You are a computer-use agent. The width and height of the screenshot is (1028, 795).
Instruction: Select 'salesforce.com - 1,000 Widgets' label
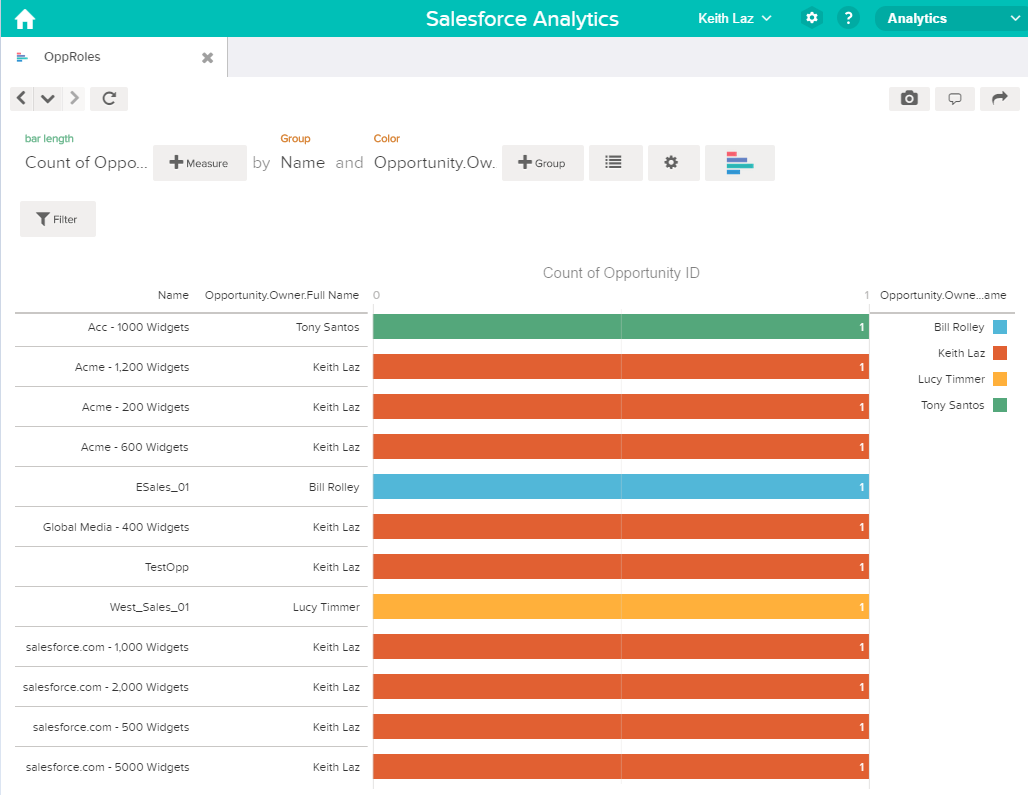(x=108, y=647)
